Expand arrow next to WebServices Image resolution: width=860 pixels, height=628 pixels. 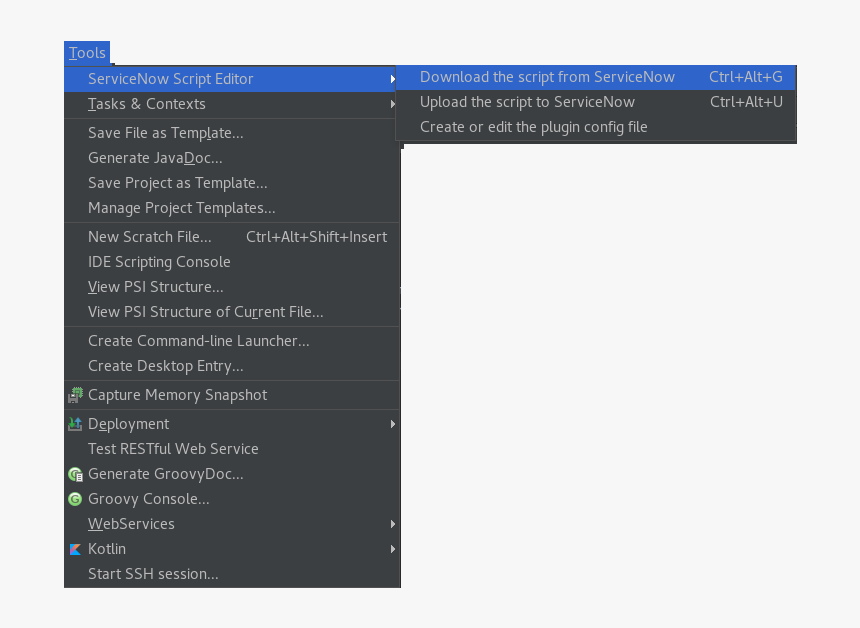[393, 524]
